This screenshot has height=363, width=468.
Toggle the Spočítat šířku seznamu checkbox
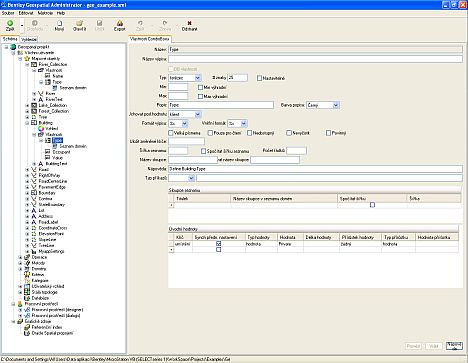203,151
